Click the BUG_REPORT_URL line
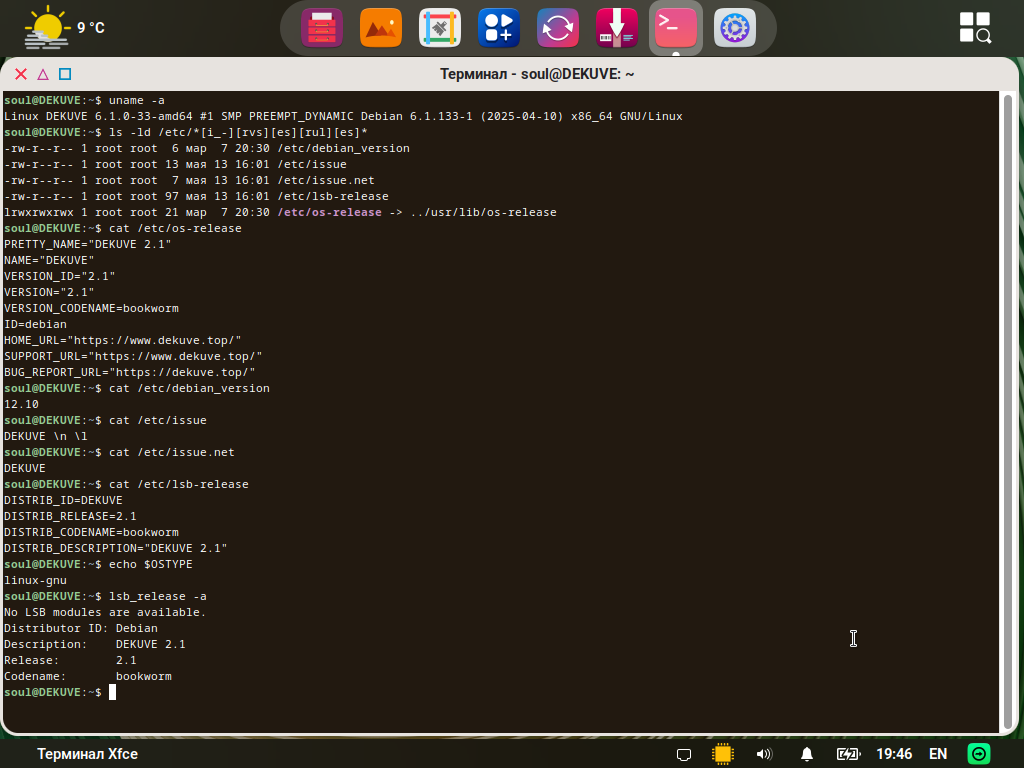Image resolution: width=1024 pixels, height=768 pixels. [129, 372]
